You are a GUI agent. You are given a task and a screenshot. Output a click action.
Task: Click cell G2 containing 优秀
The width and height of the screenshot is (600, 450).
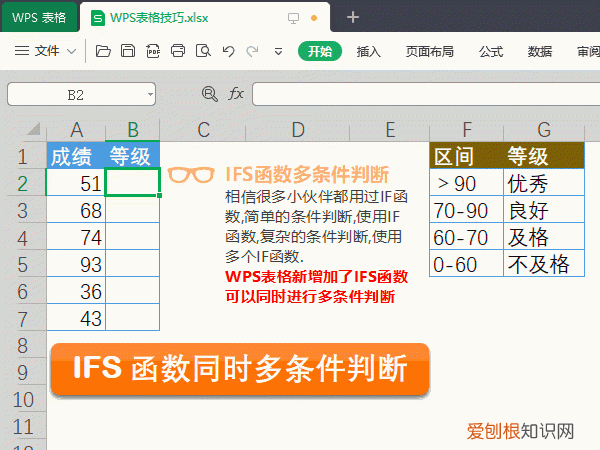tap(544, 183)
